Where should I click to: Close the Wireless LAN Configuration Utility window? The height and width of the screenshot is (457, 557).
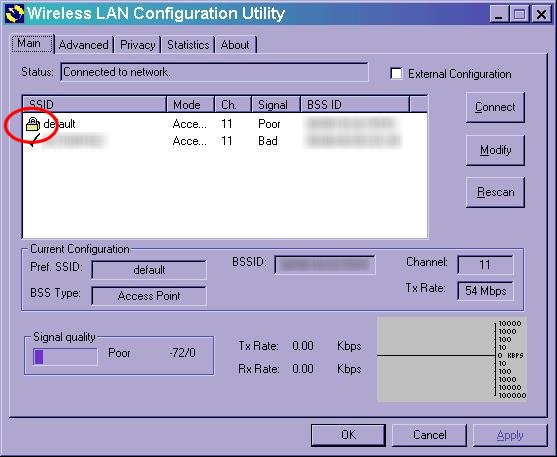(541, 14)
